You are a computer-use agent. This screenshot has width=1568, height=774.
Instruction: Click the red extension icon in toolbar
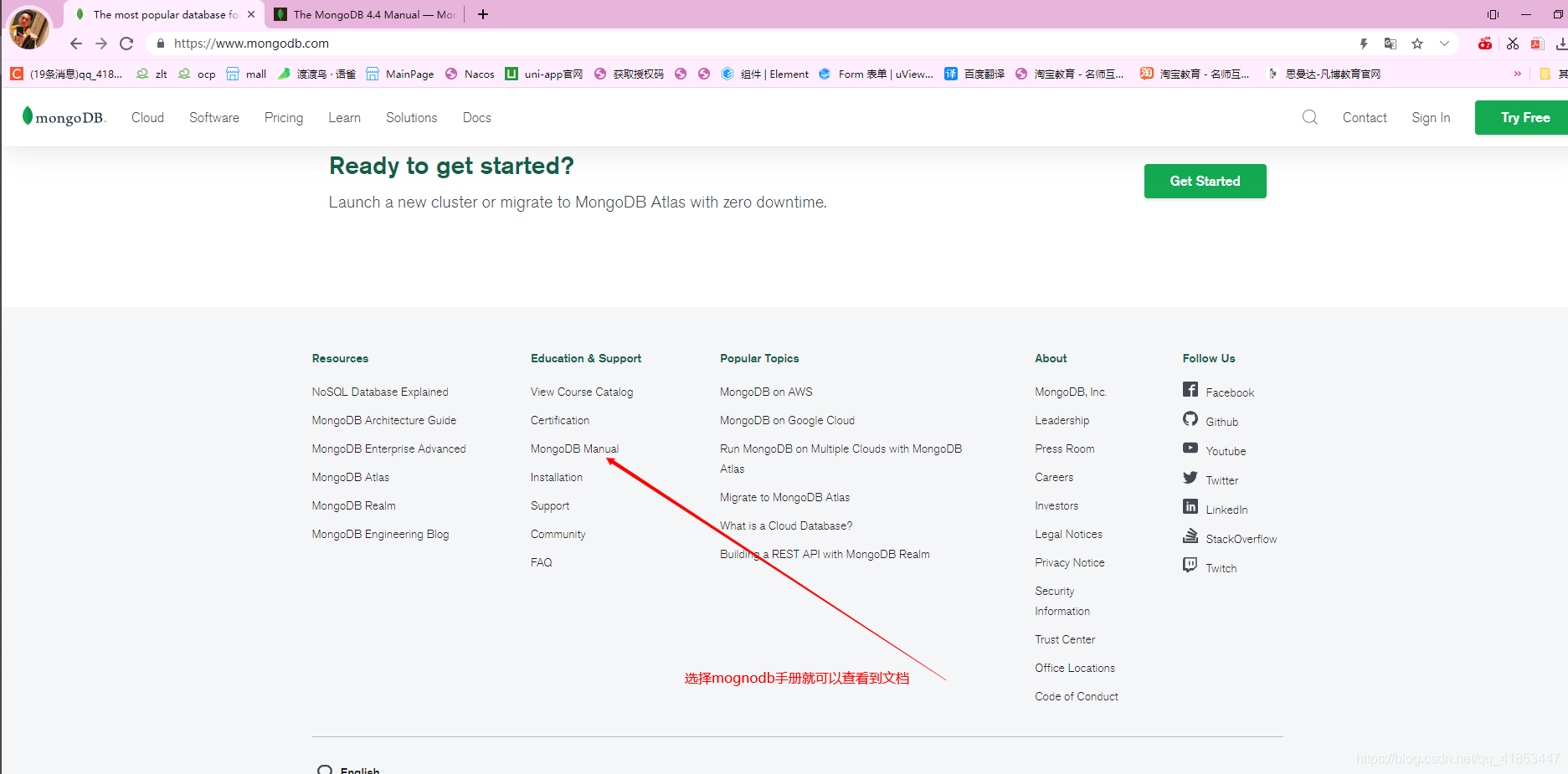(x=1485, y=44)
